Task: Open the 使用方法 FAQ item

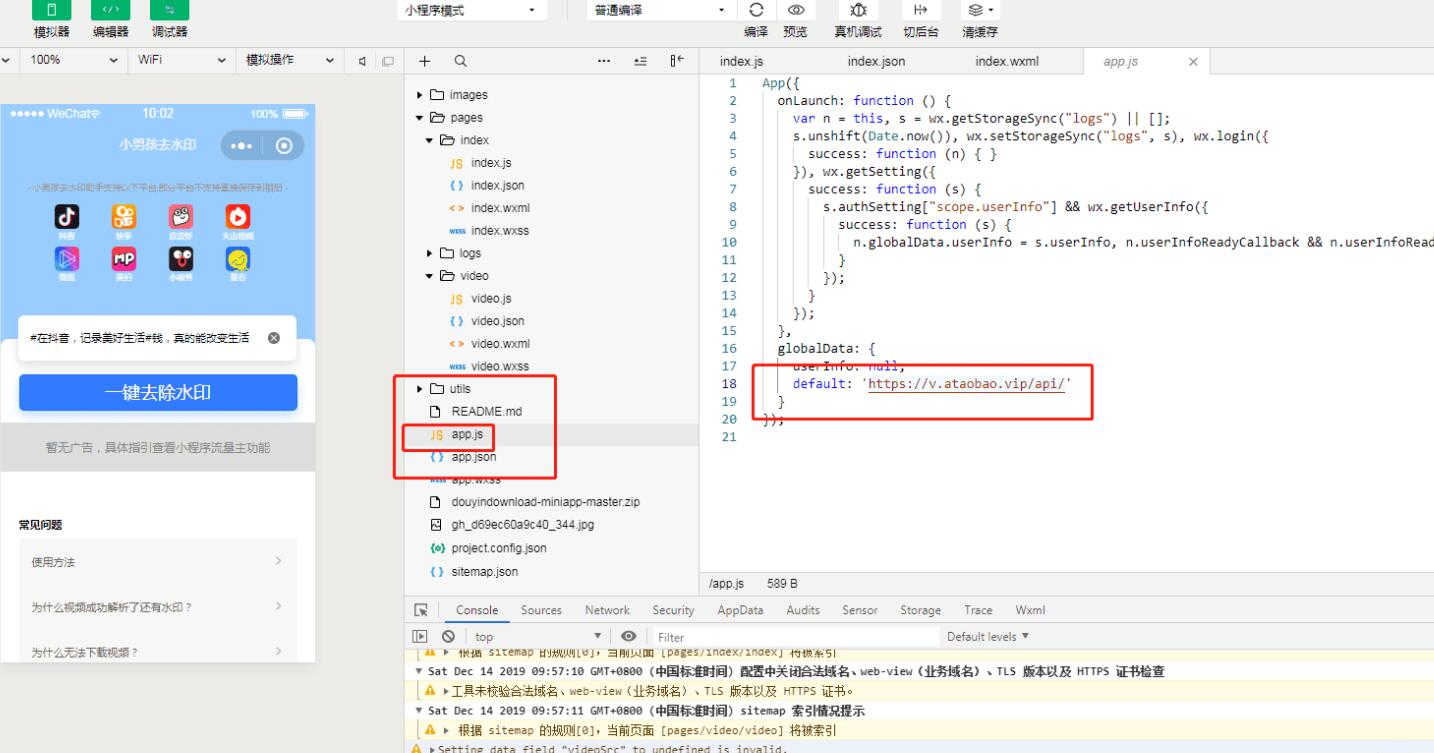Action: [158, 562]
